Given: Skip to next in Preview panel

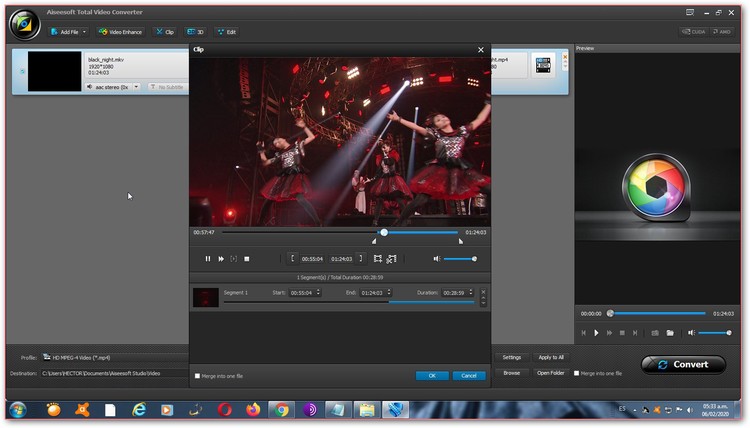Looking at the screenshot, I should tap(635, 333).
